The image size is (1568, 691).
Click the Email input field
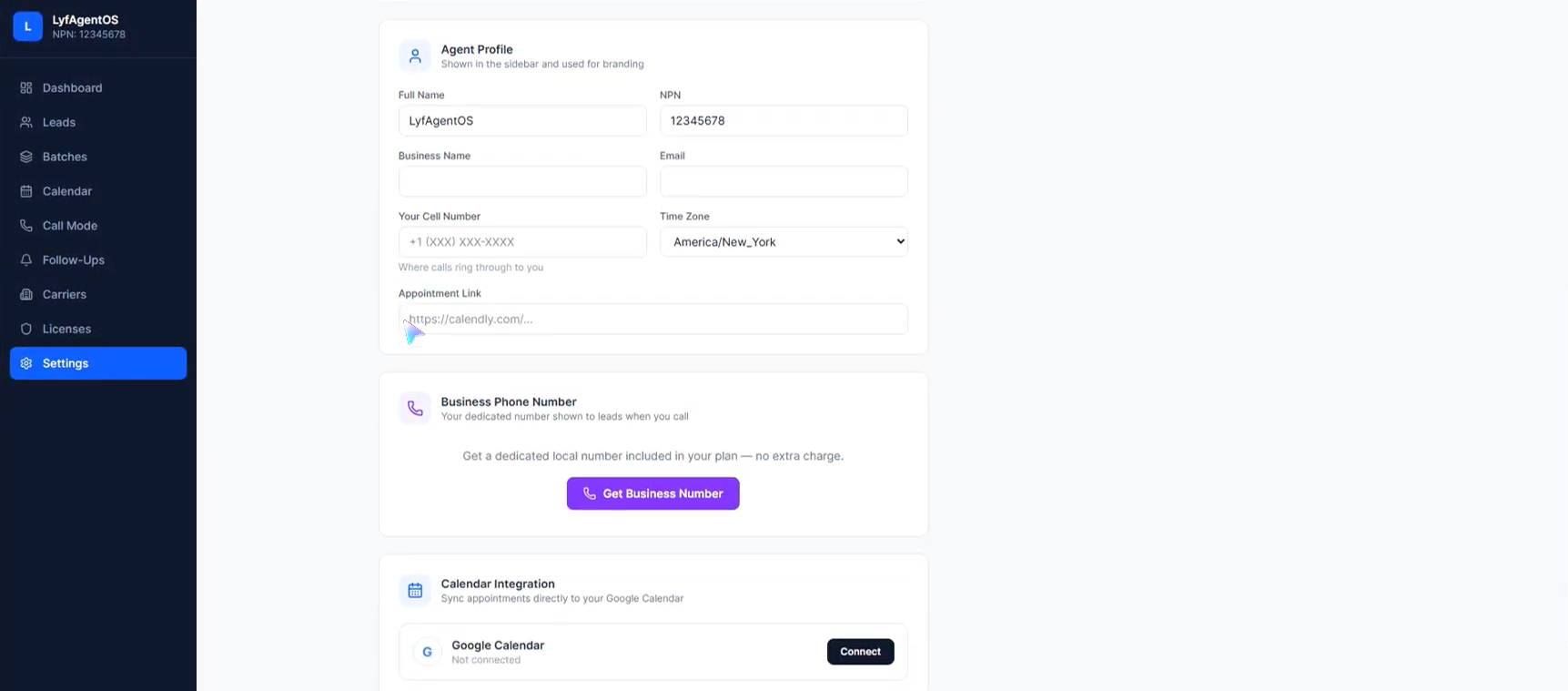tap(784, 181)
